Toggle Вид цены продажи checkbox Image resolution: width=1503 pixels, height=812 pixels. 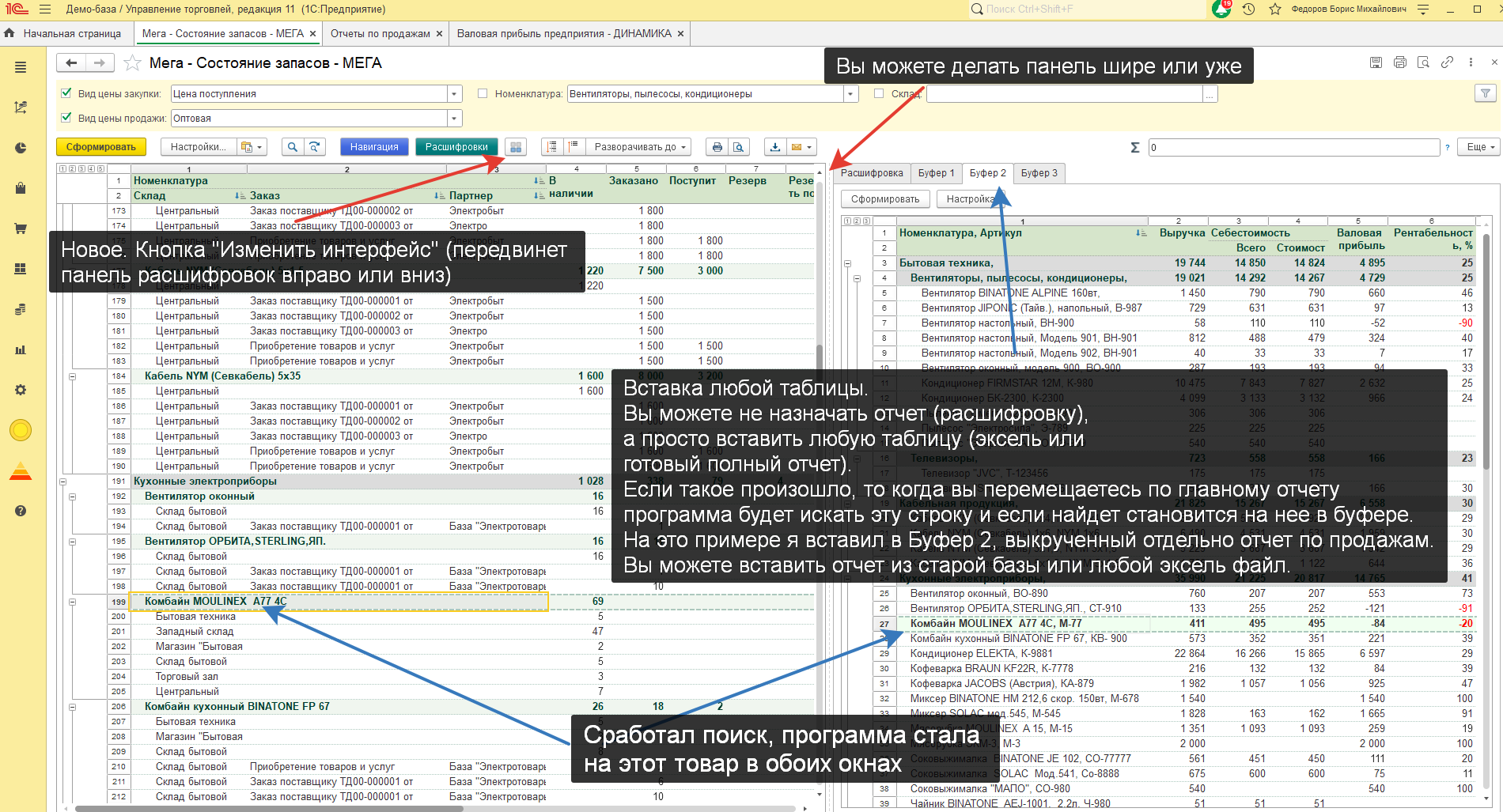pyautogui.click(x=66, y=118)
